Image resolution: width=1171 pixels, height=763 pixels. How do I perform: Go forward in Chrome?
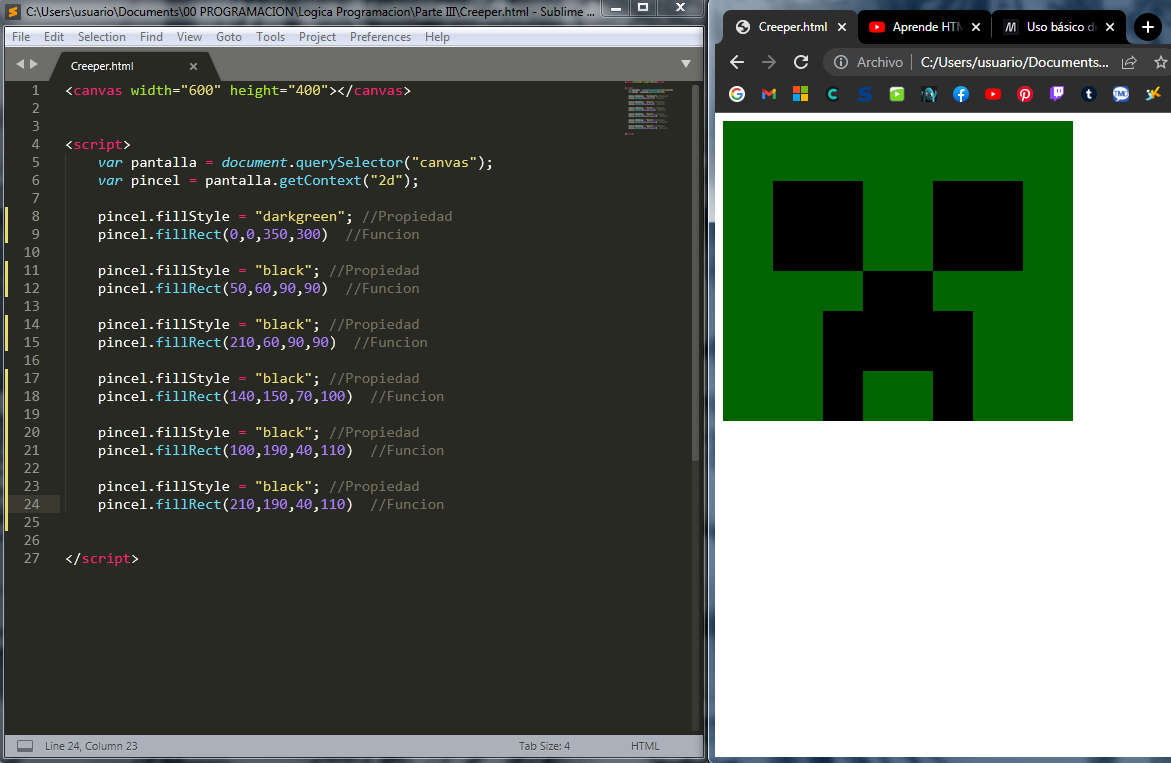click(768, 62)
